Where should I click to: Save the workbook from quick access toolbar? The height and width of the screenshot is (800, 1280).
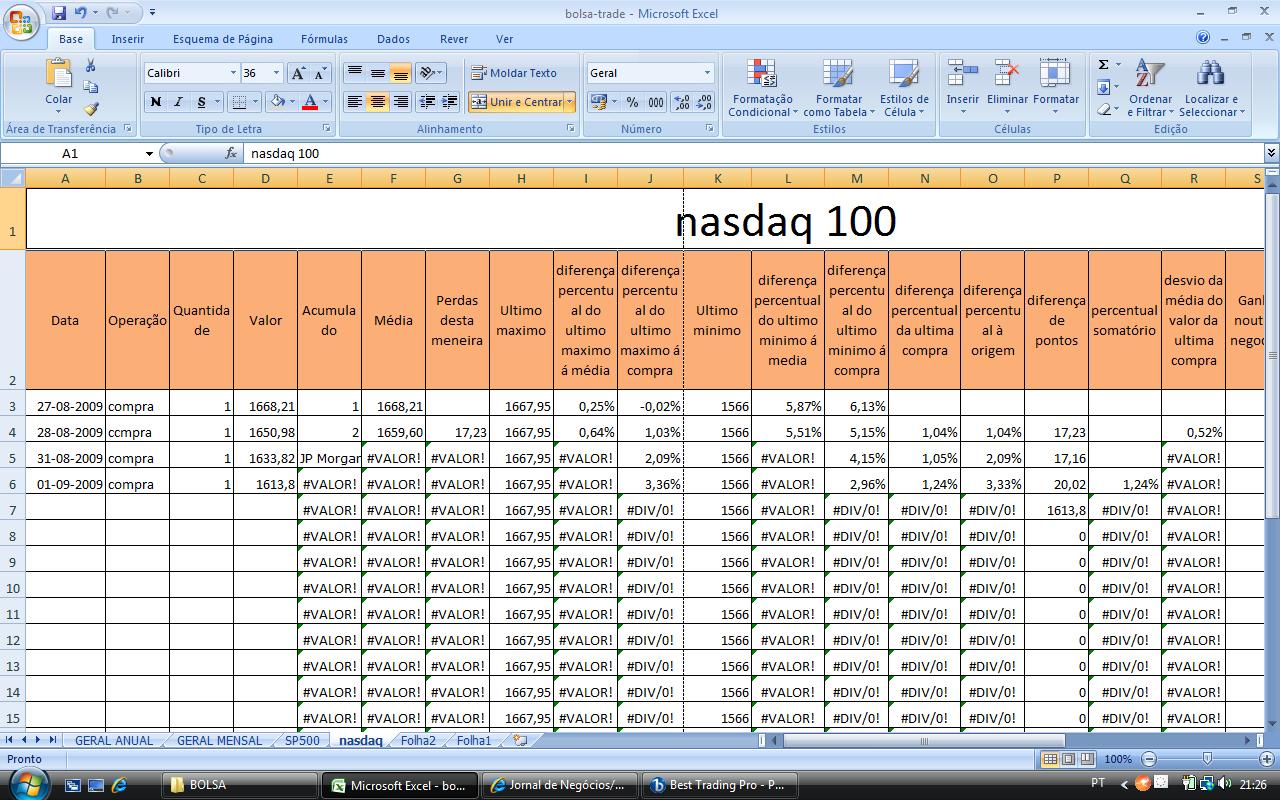tap(59, 13)
